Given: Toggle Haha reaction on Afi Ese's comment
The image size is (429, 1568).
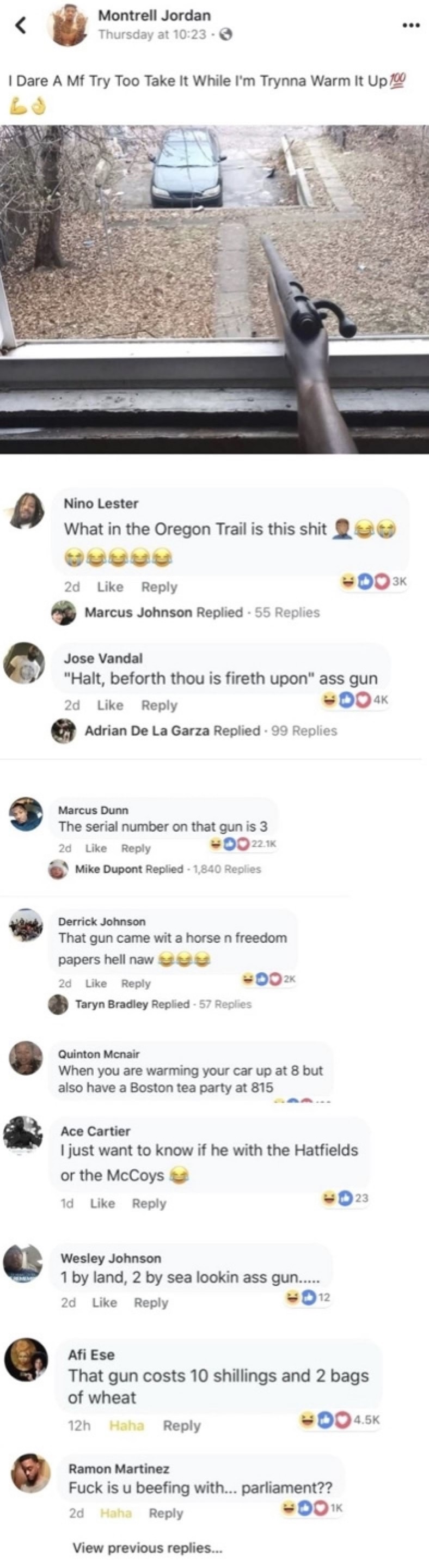Looking at the screenshot, I should tap(126, 1425).
